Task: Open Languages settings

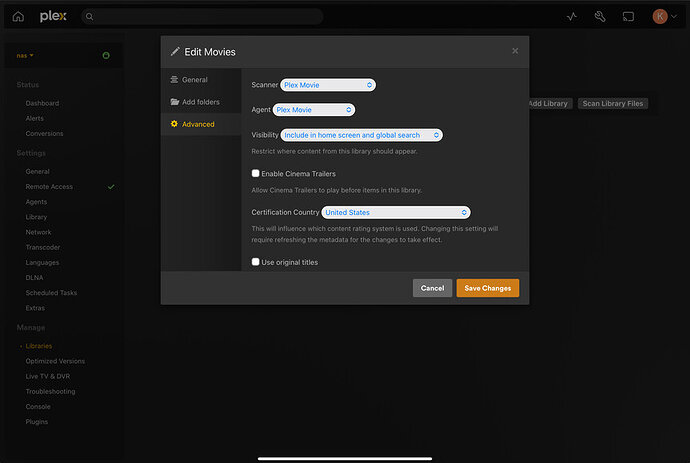Action: point(42,262)
